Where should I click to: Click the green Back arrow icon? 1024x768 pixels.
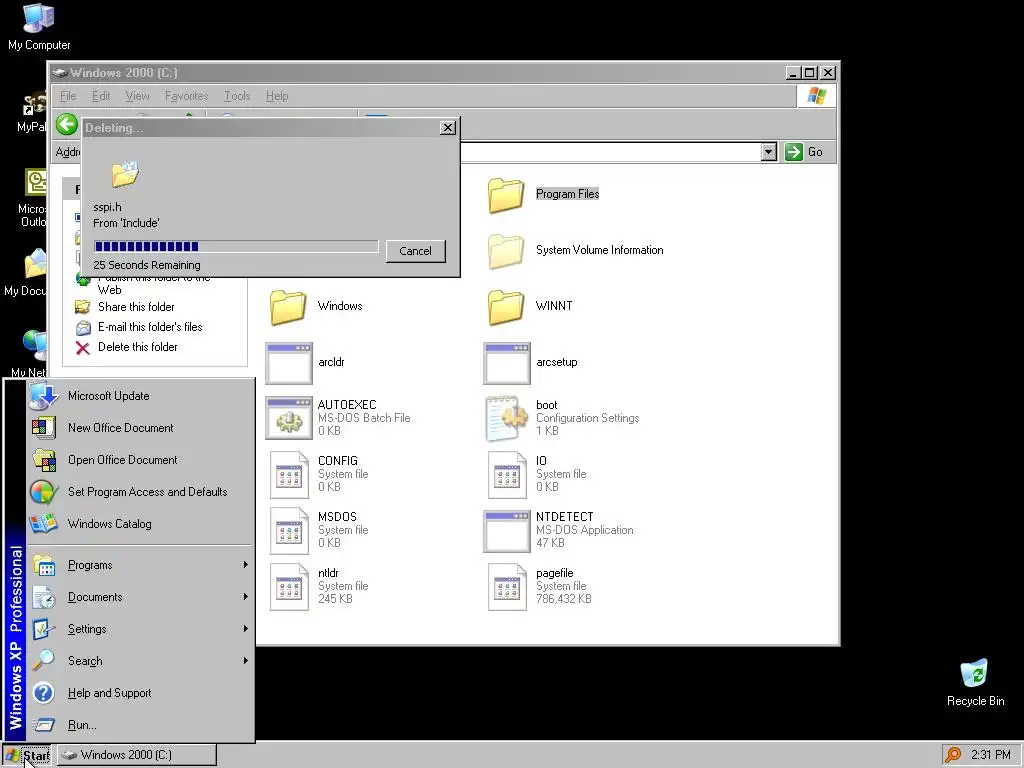(67, 124)
